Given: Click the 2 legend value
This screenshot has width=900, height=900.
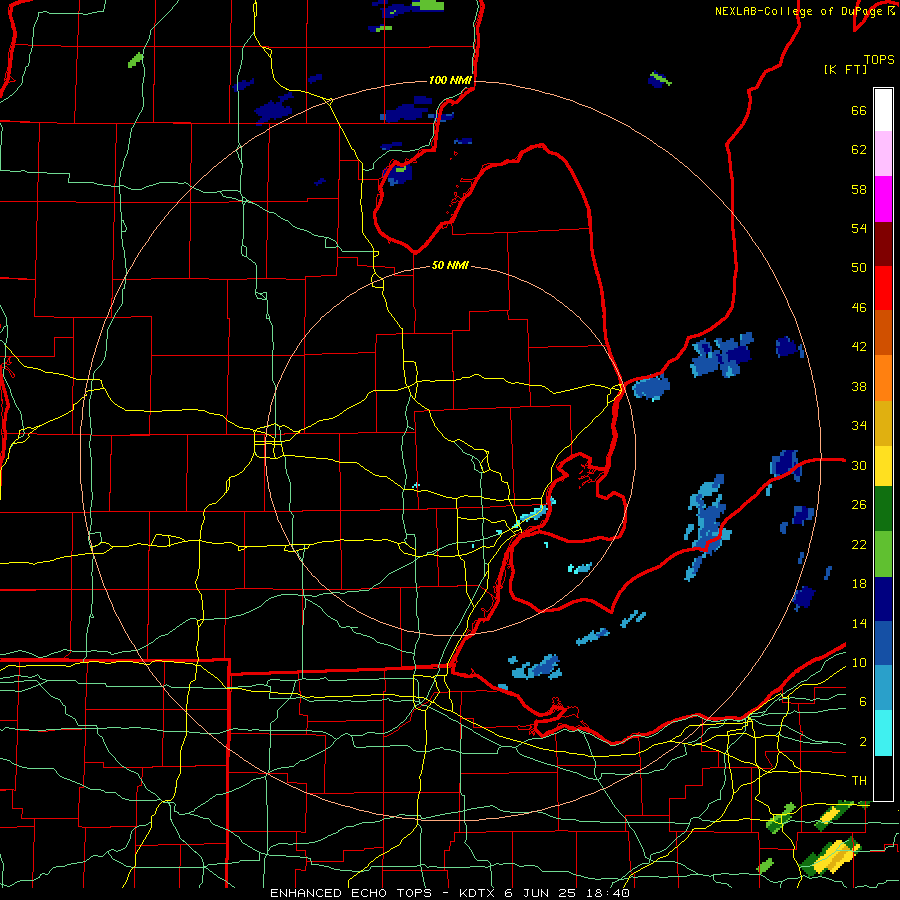Looking at the screenshot, I should click(x=863, y=742).
